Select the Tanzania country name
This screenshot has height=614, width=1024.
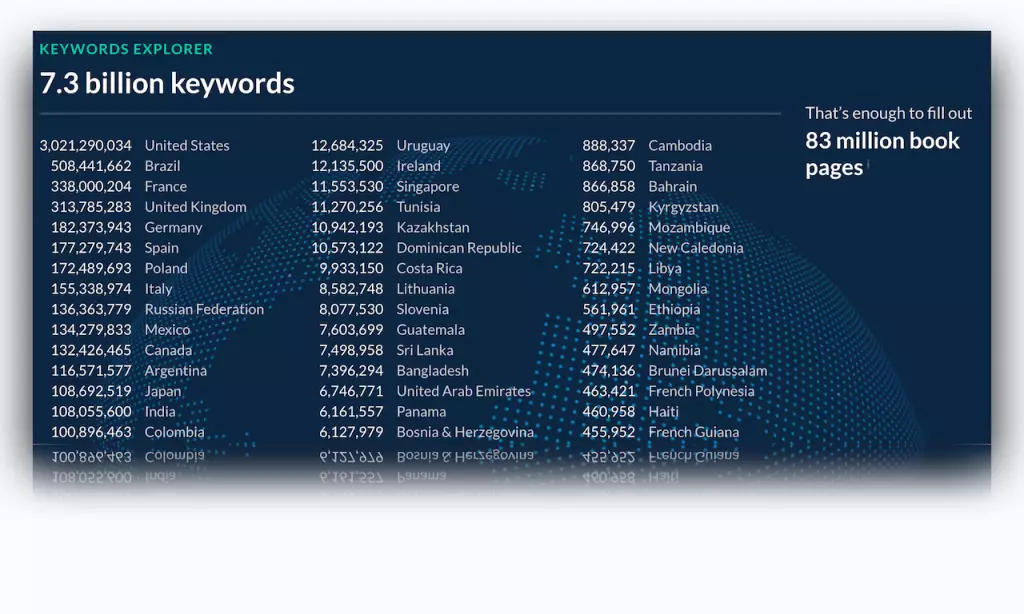[x=675, y=166]
